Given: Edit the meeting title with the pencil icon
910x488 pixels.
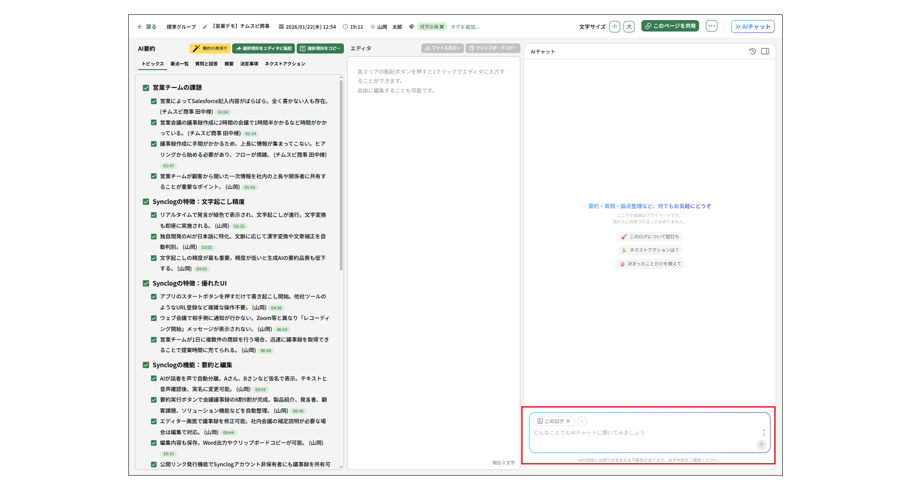Looking at the screenshot, I should click(x=205, y=27).
